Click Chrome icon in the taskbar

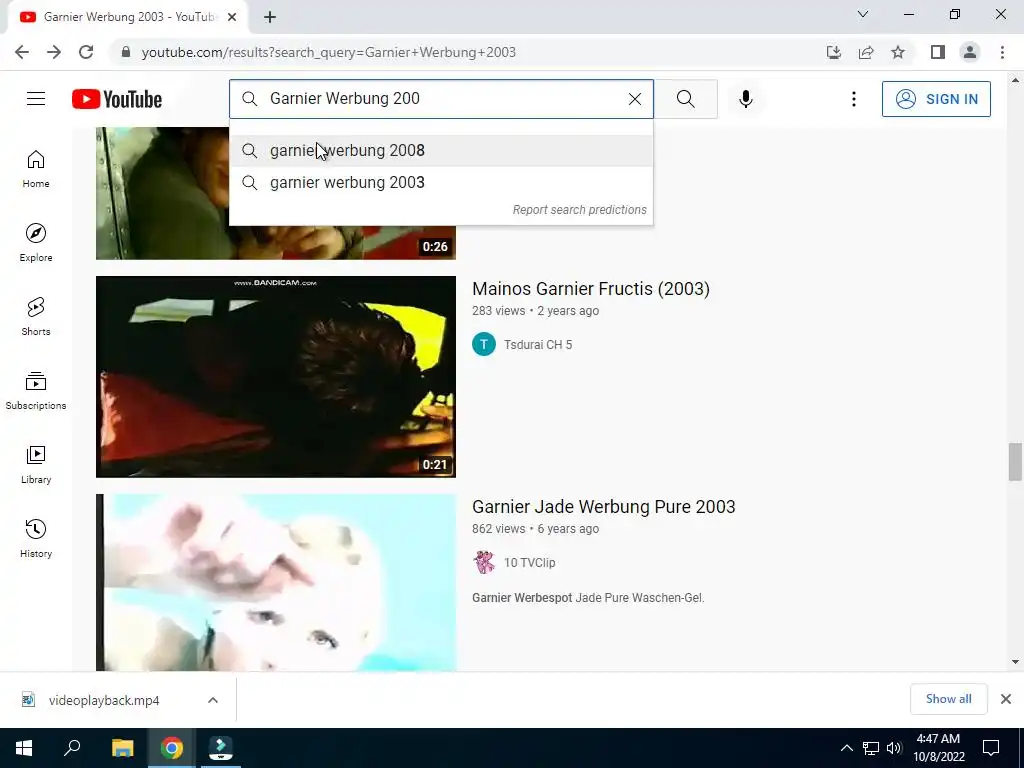(172, 748)
